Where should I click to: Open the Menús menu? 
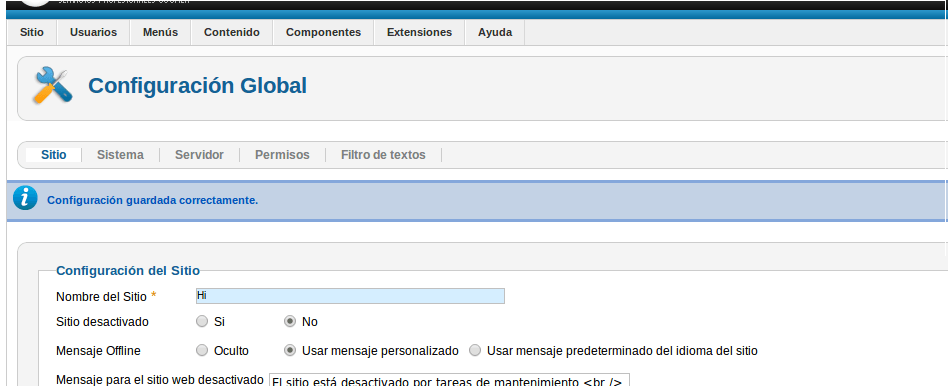[160, 33]
